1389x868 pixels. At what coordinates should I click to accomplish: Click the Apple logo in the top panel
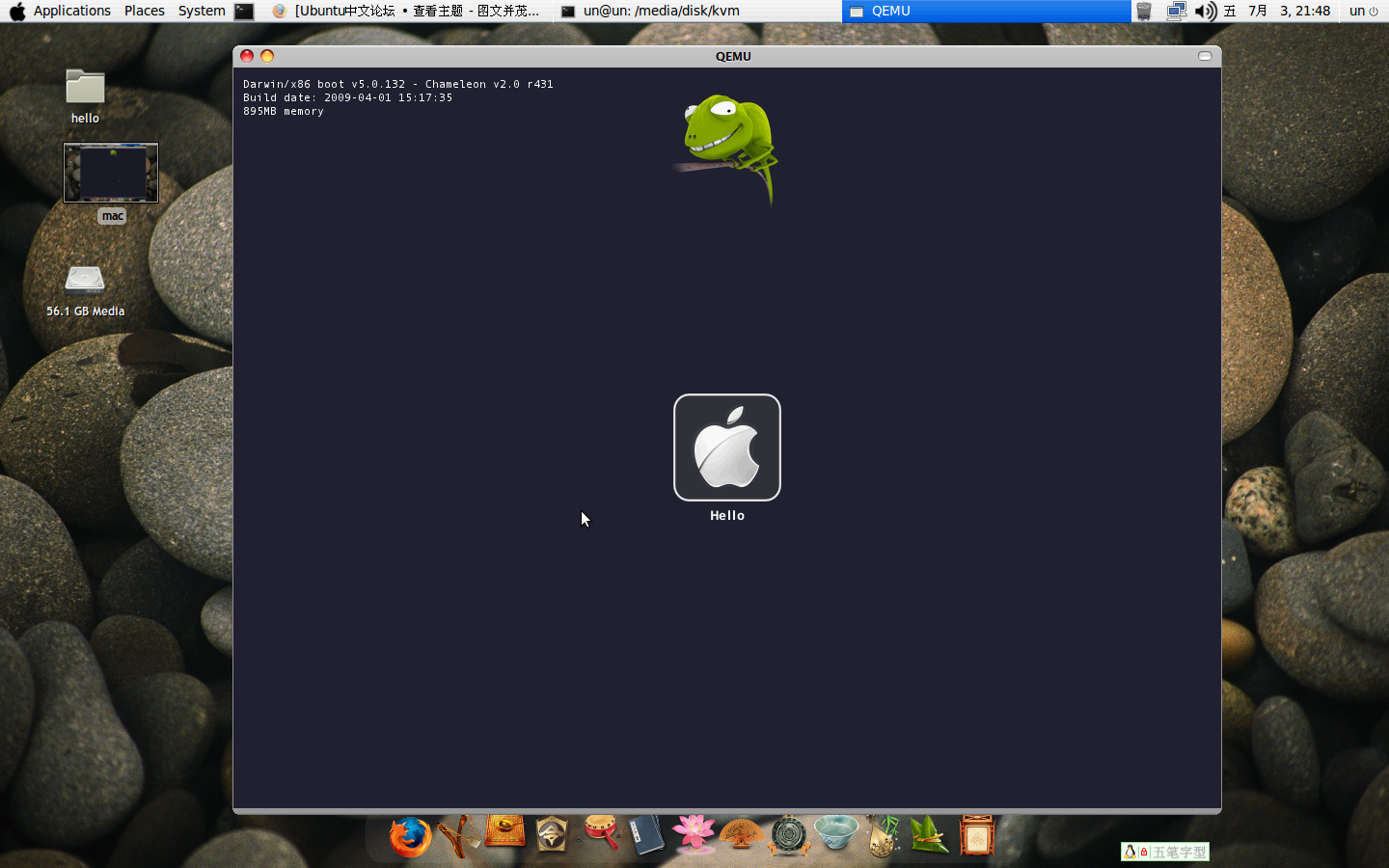17,12
